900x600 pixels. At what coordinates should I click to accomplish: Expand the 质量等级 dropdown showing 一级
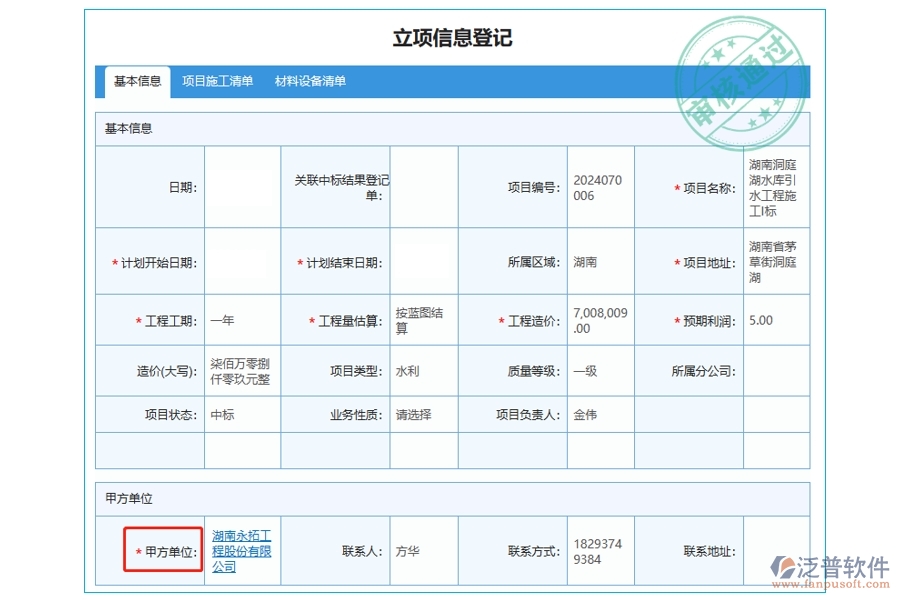(x=600, y=371)
